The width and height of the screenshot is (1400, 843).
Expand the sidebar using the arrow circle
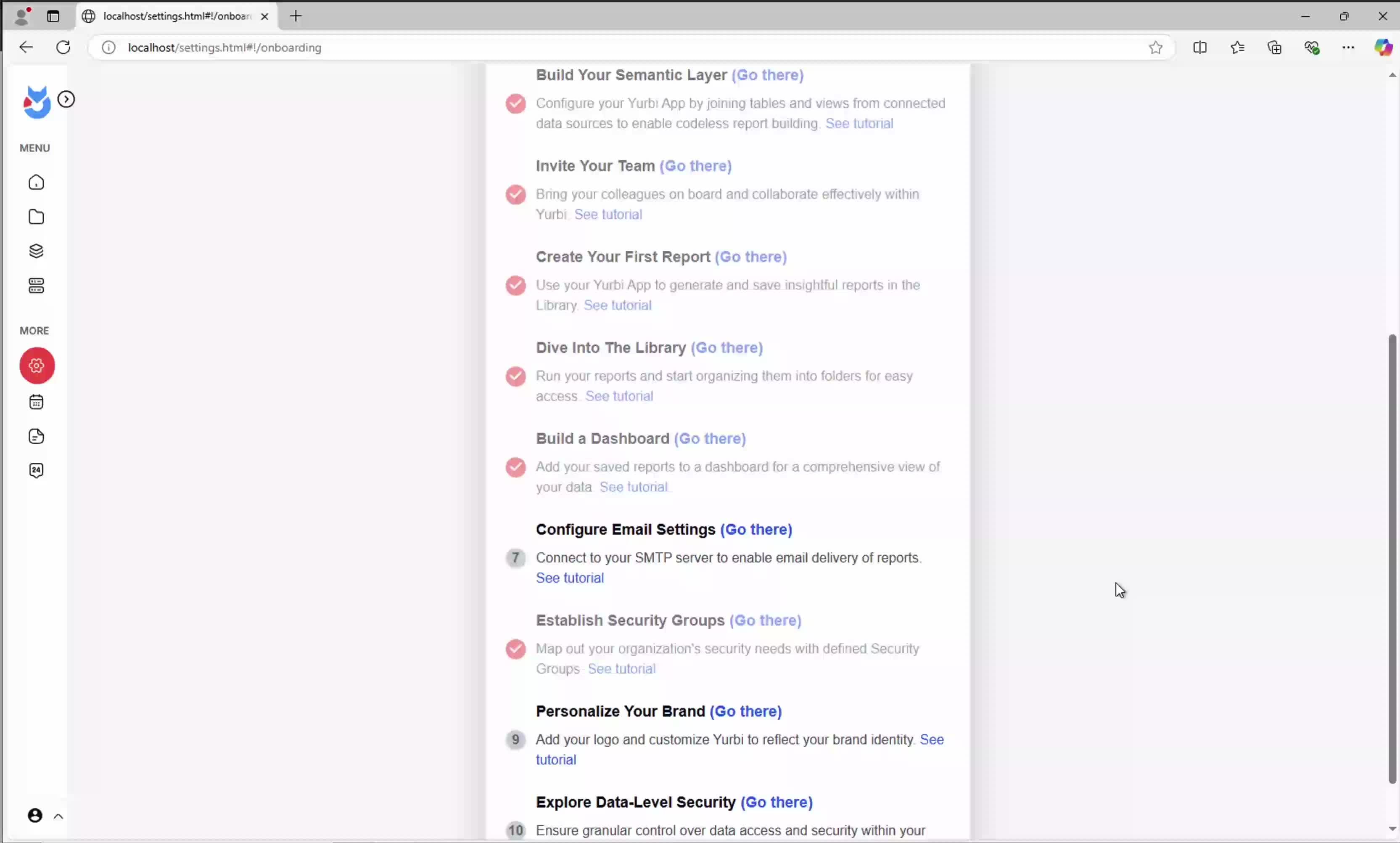pyautogui.click(x=66, y=99)
